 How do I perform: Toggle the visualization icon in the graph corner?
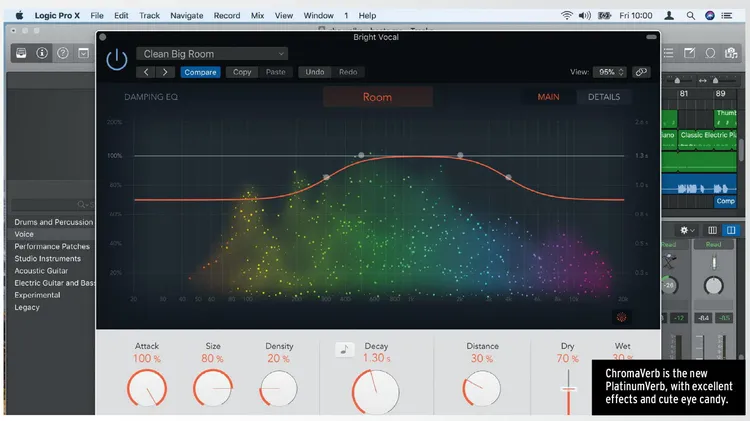tap(622, 317)
